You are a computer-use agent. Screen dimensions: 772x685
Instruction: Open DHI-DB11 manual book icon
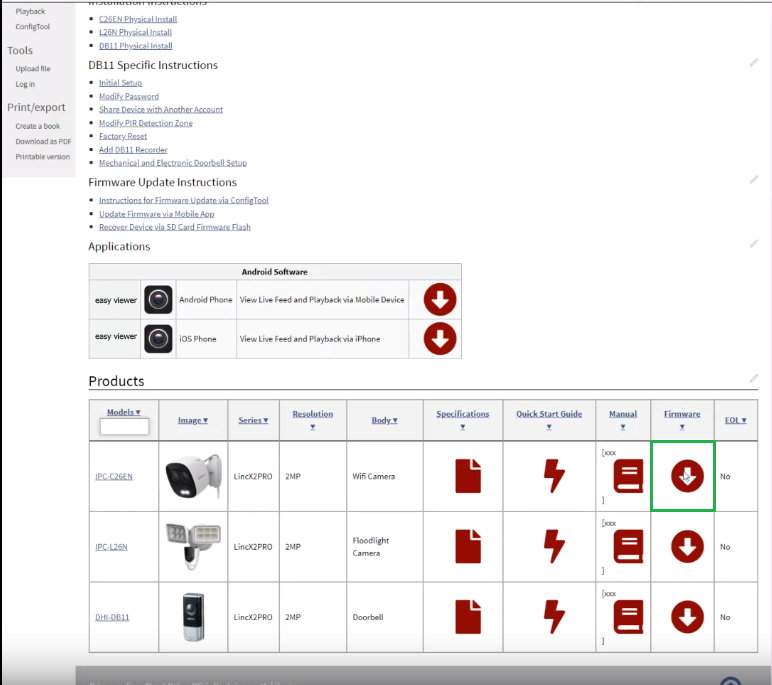(x=628, y=617)
